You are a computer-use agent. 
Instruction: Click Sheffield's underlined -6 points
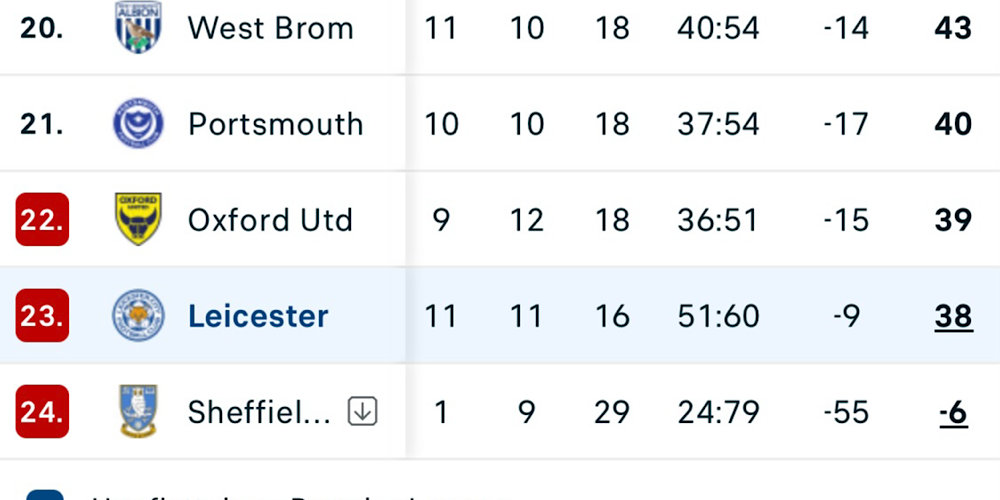[953, 412]
